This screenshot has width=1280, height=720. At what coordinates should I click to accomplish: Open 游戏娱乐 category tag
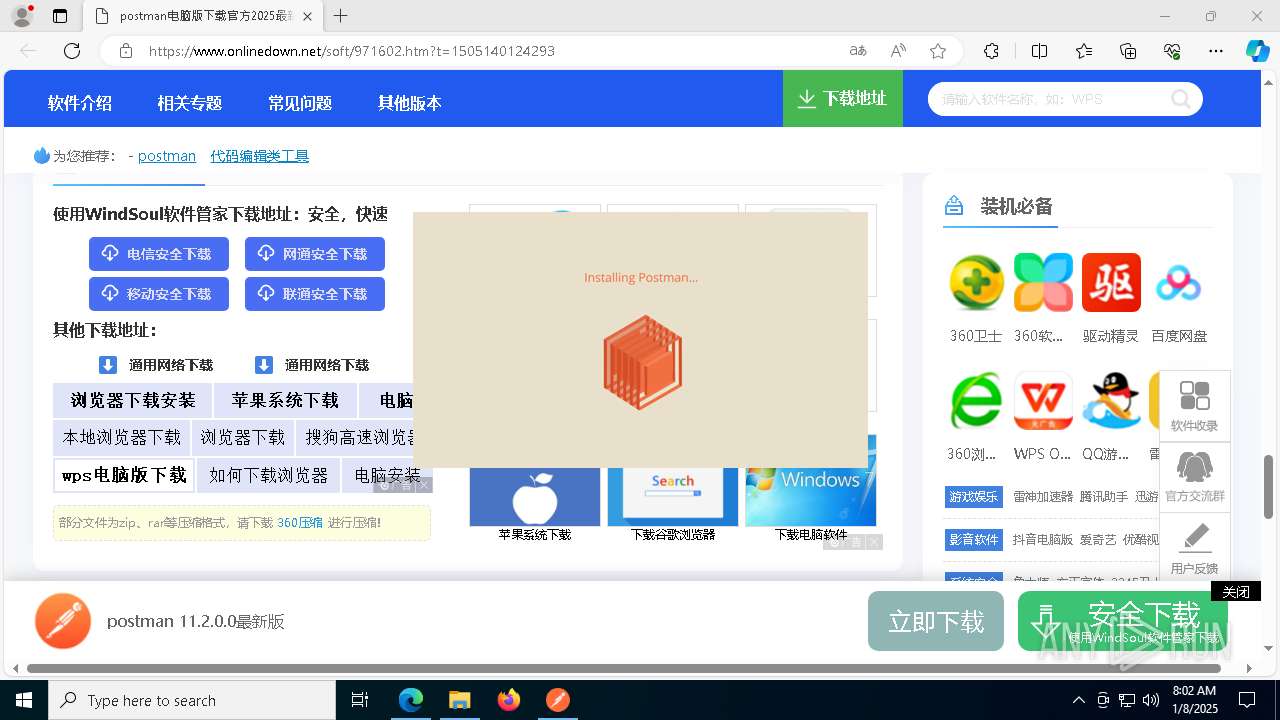(974, 497)
